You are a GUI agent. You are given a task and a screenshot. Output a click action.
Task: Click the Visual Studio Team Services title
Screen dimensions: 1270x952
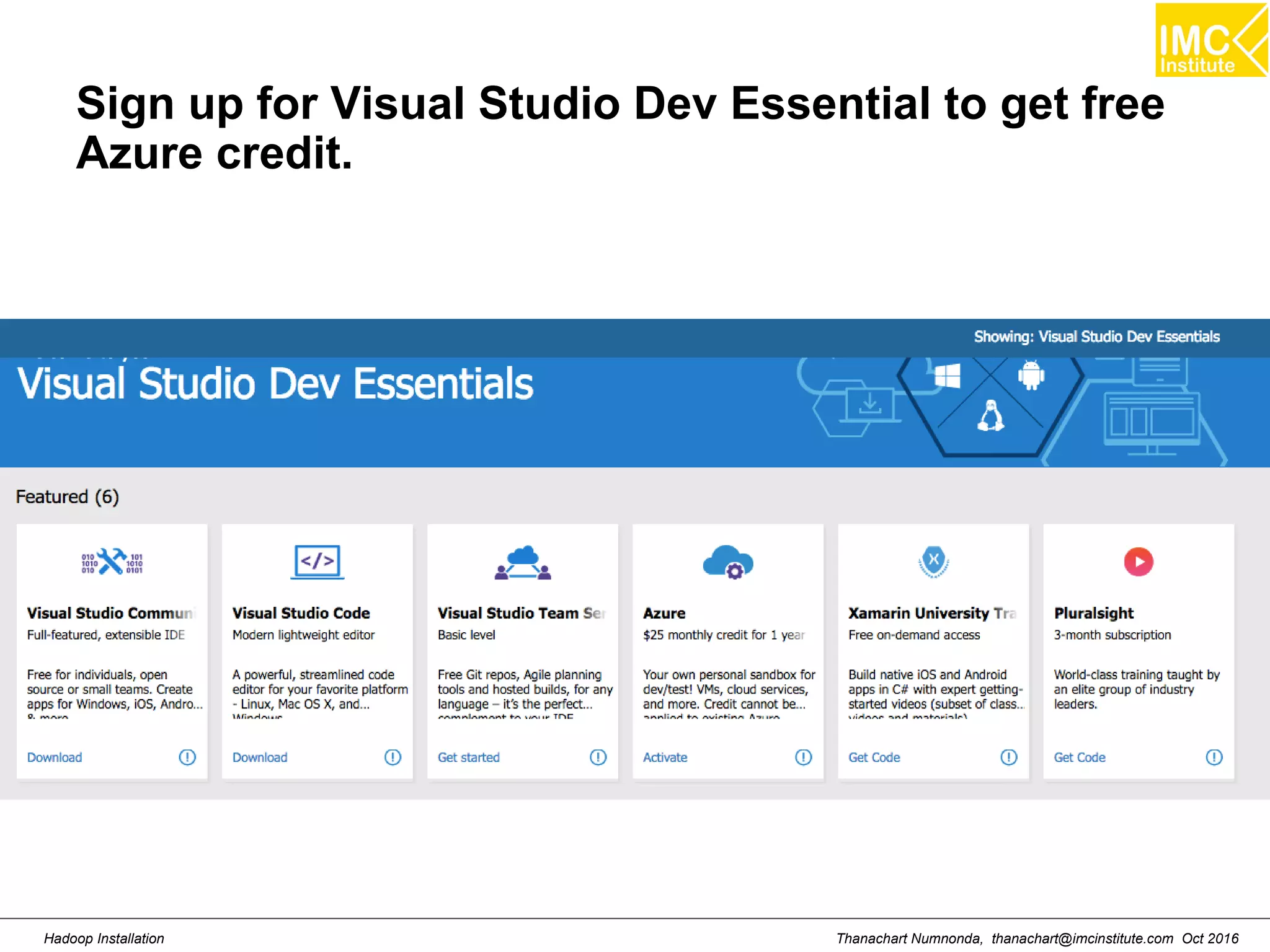pyautogui.click(x=522, y=613)
